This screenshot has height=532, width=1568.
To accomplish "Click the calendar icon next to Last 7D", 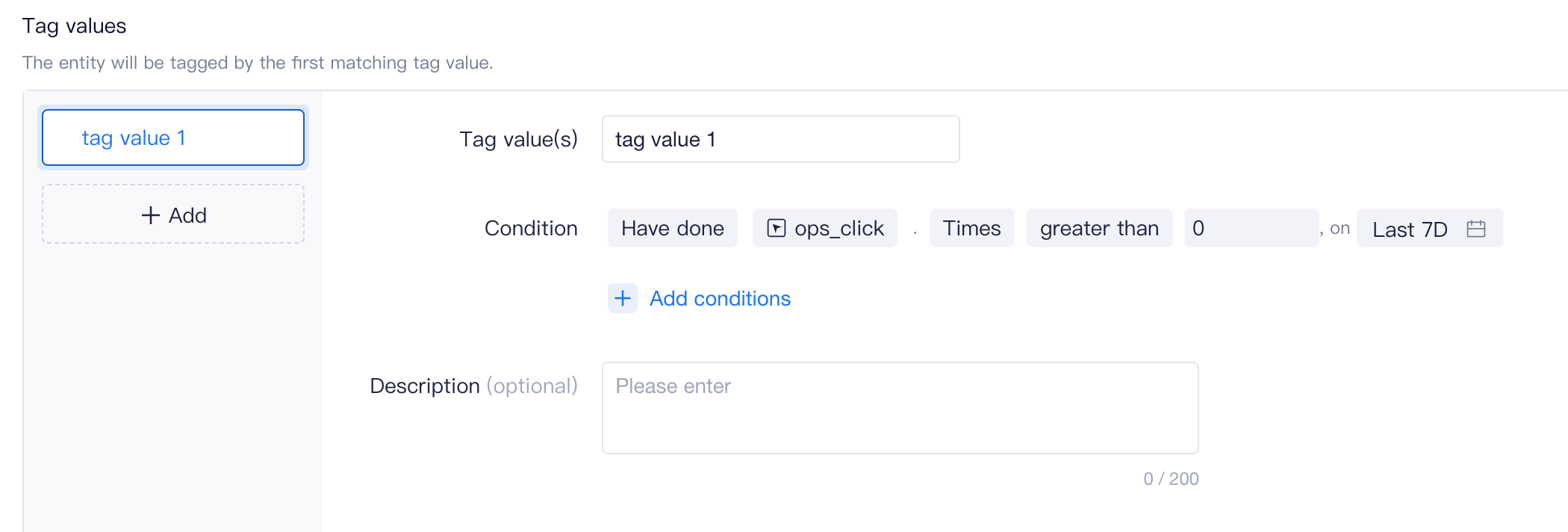I will coord(1475,229).
